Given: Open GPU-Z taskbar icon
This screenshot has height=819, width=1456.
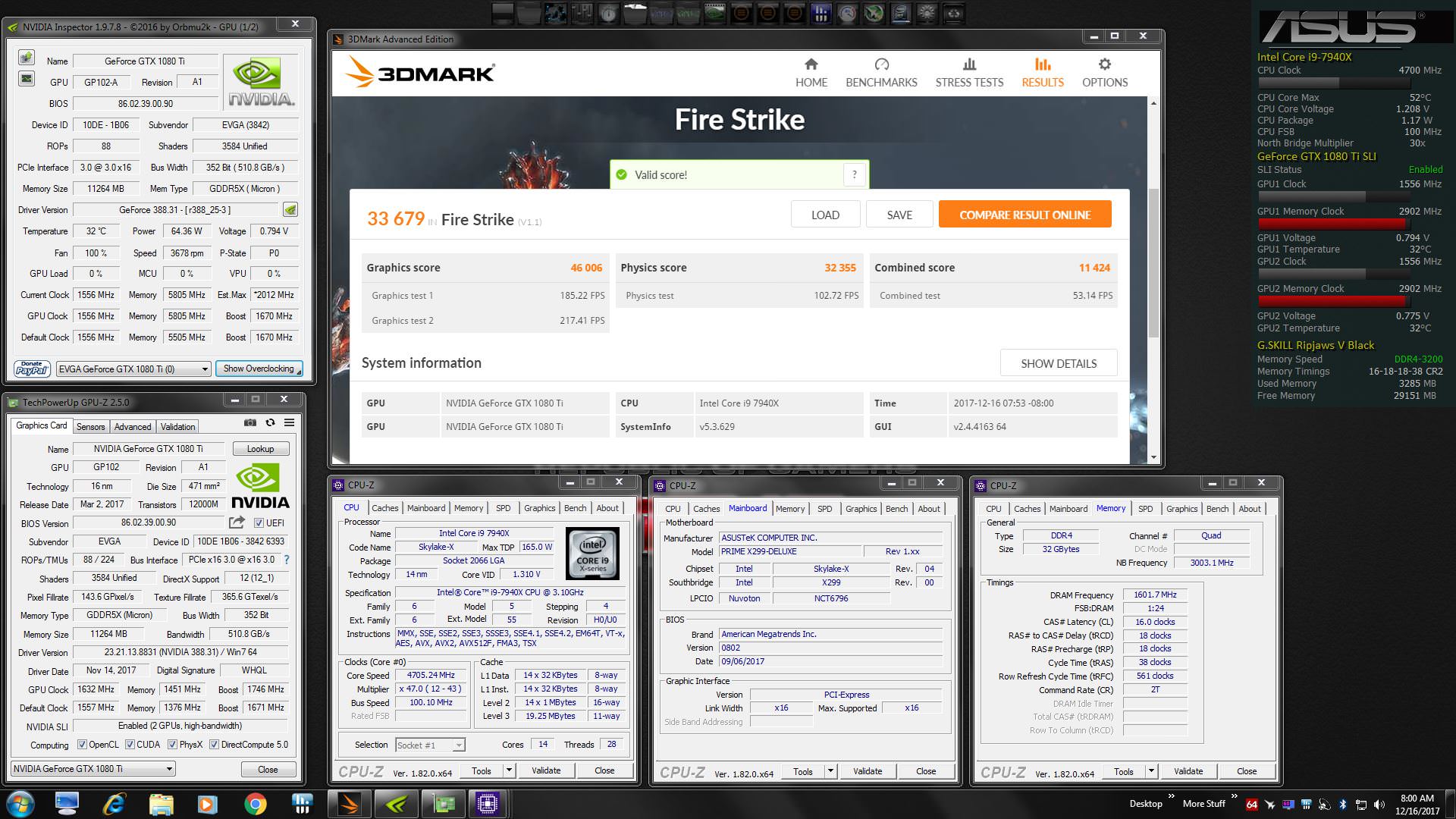Looking at the screenshot, I should (x=444, y=803).
